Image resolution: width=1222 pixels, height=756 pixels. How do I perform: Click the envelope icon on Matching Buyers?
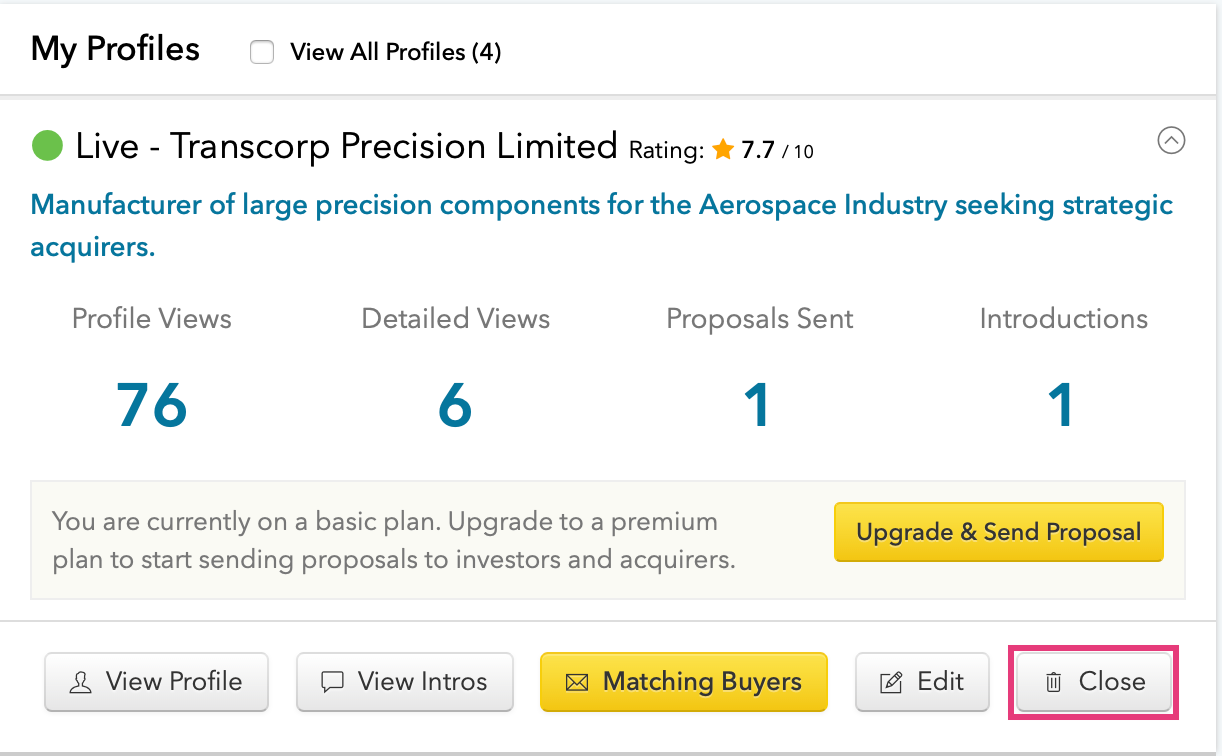point(577,683)
